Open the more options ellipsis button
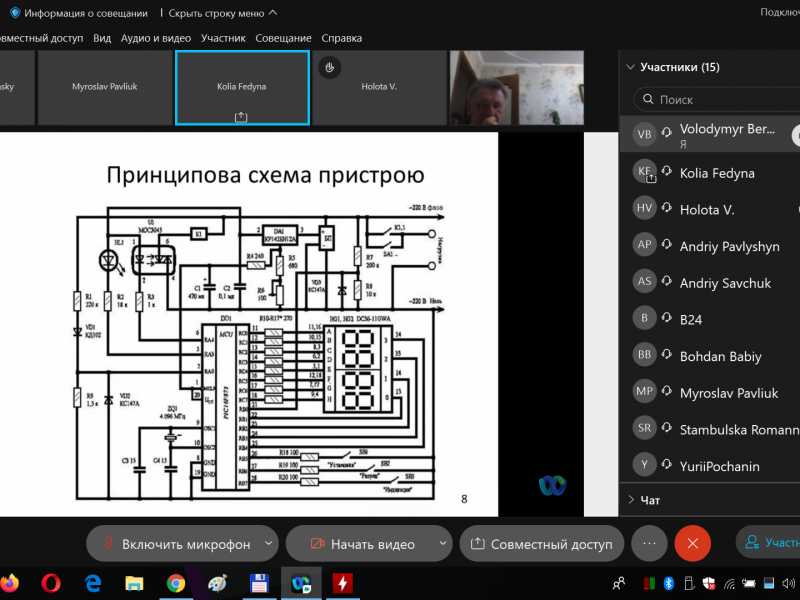This screenshot has width=800, height=600. (648, 544)
